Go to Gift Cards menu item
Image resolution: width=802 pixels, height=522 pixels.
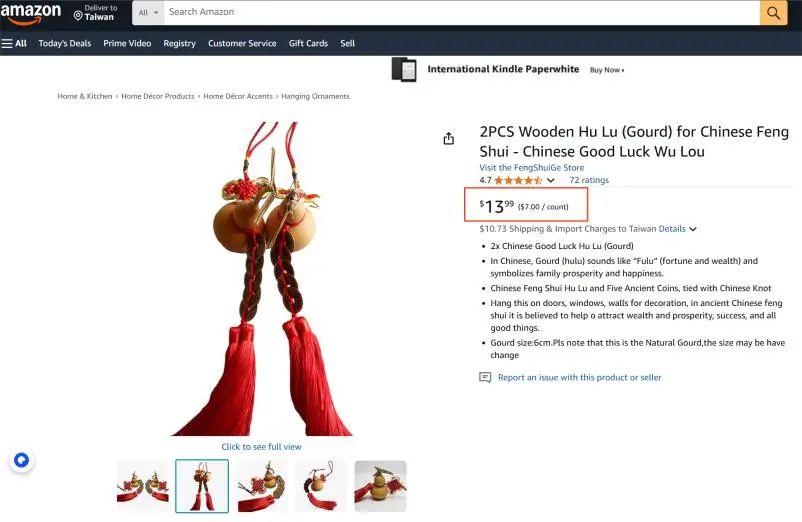click(x=308, y=43)
